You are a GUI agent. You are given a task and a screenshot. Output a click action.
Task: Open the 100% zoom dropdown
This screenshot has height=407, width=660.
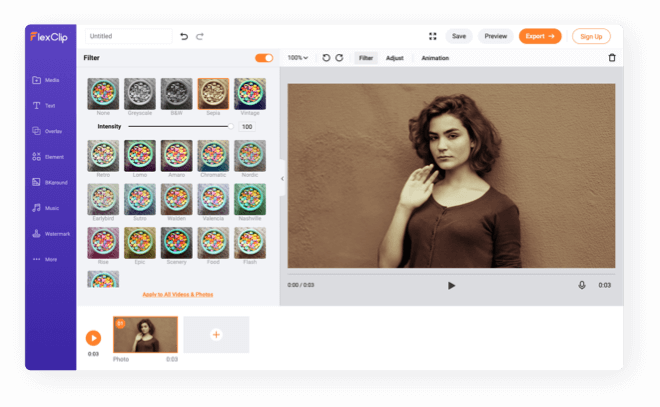coord(298,58)
